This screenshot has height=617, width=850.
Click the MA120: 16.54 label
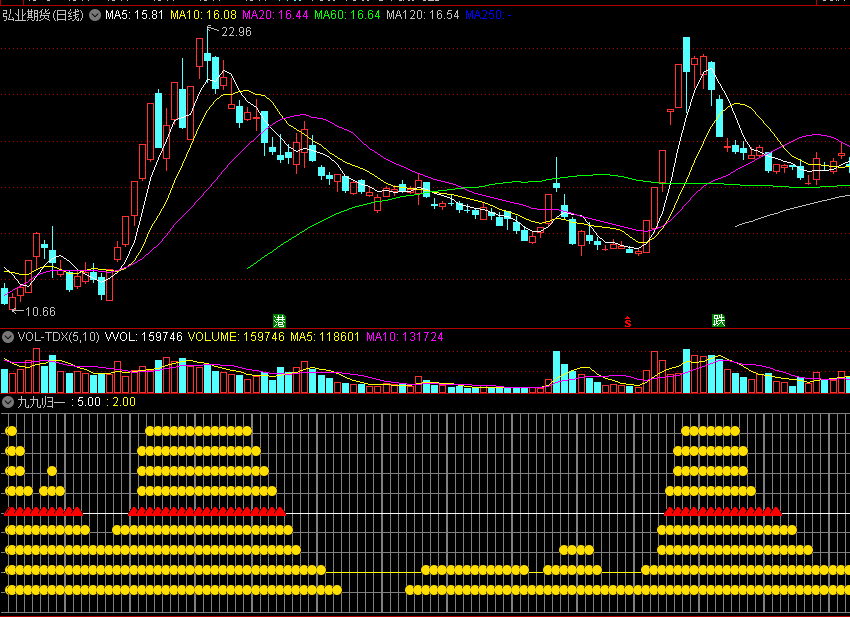[423, 15]
